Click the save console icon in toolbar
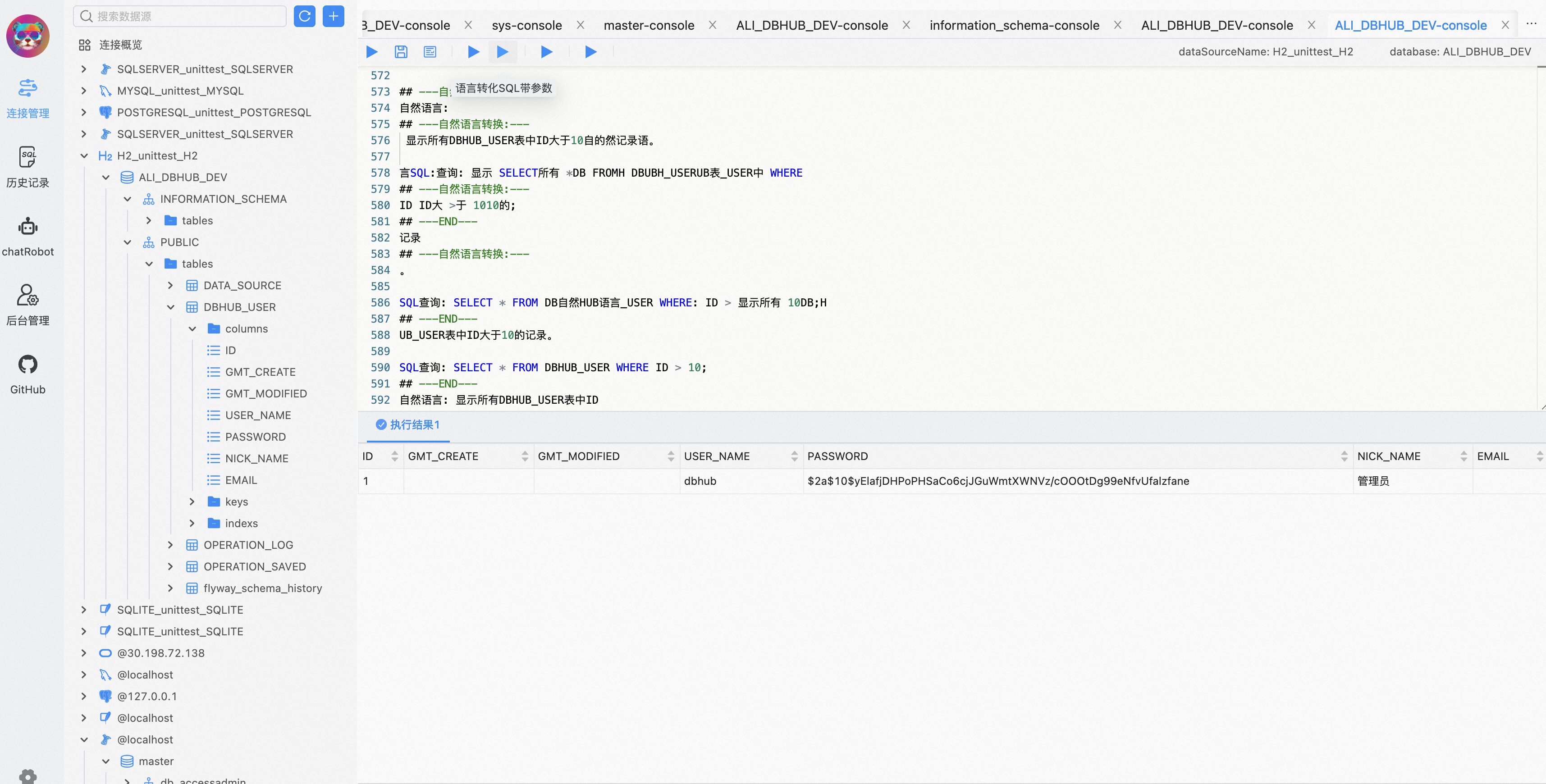 401,51
